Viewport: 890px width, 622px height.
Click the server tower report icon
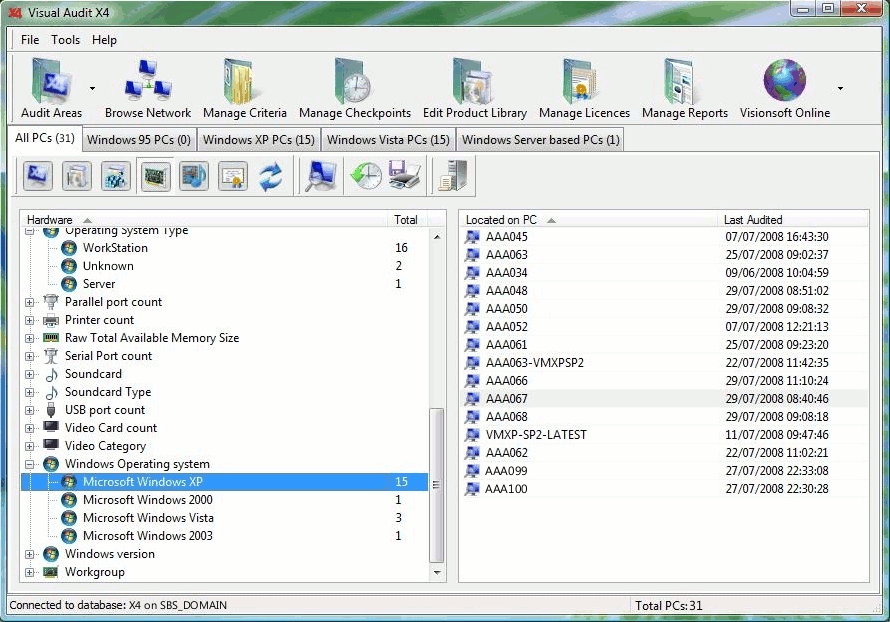click(x=453, y=176)
